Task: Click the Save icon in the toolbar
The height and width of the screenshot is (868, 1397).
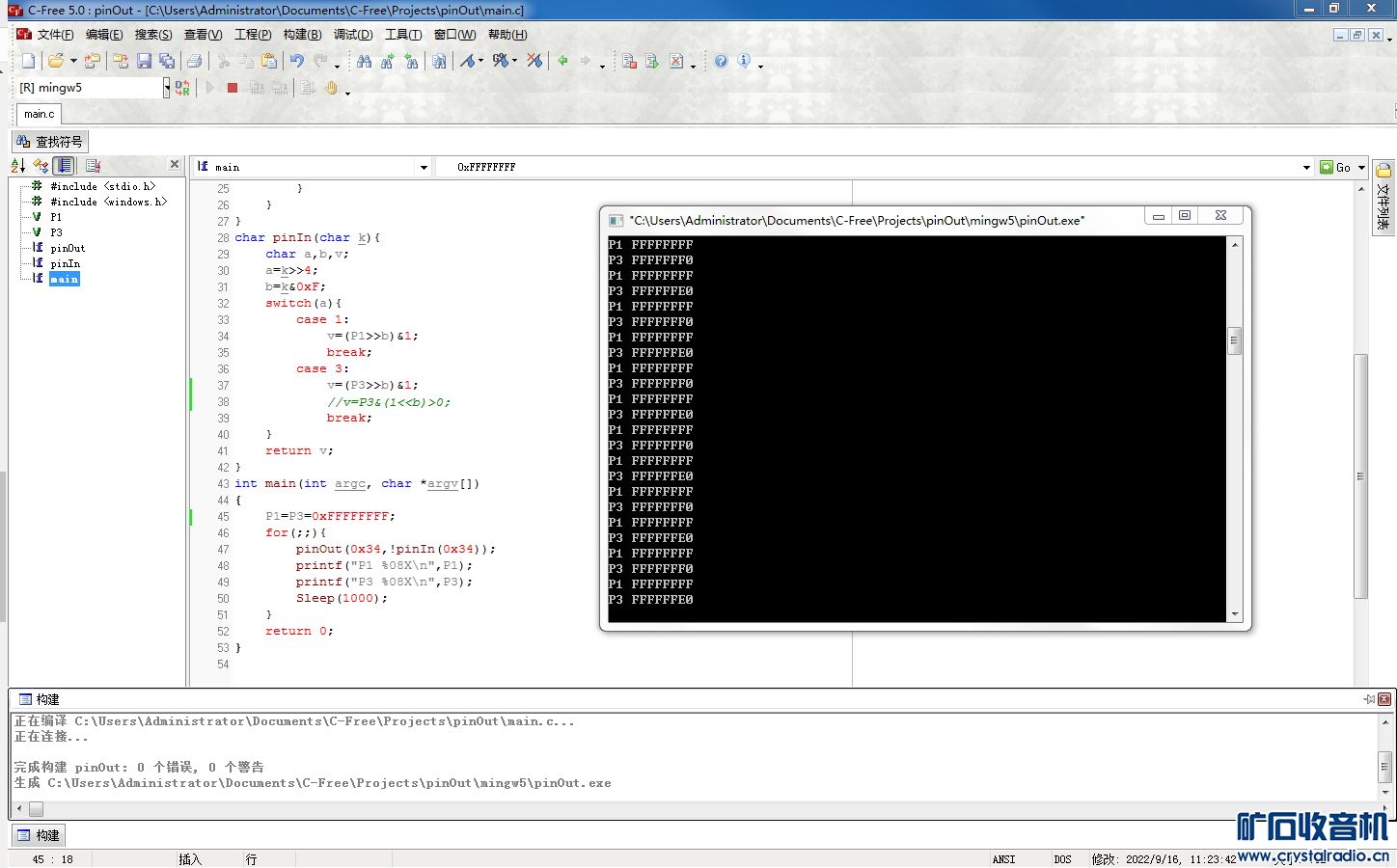Action: point(144,61)
